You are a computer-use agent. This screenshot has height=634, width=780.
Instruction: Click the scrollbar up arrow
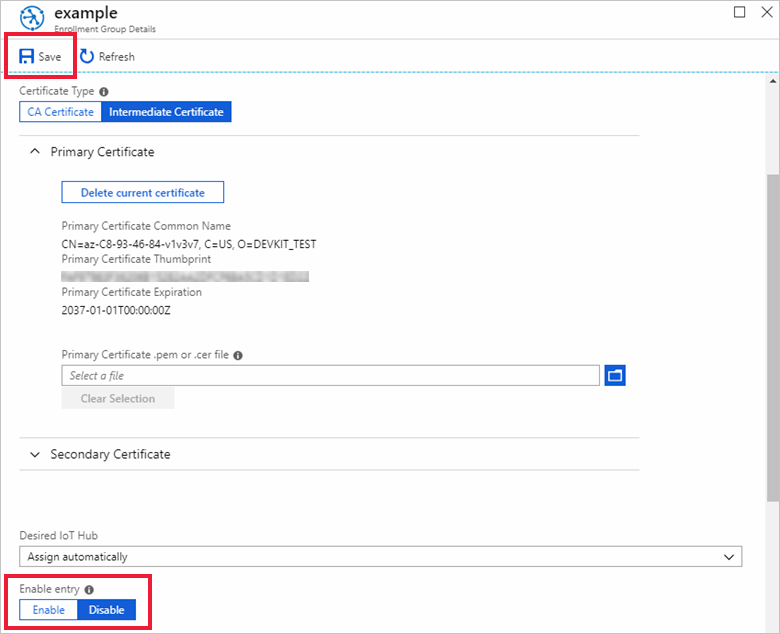(773, 81)
